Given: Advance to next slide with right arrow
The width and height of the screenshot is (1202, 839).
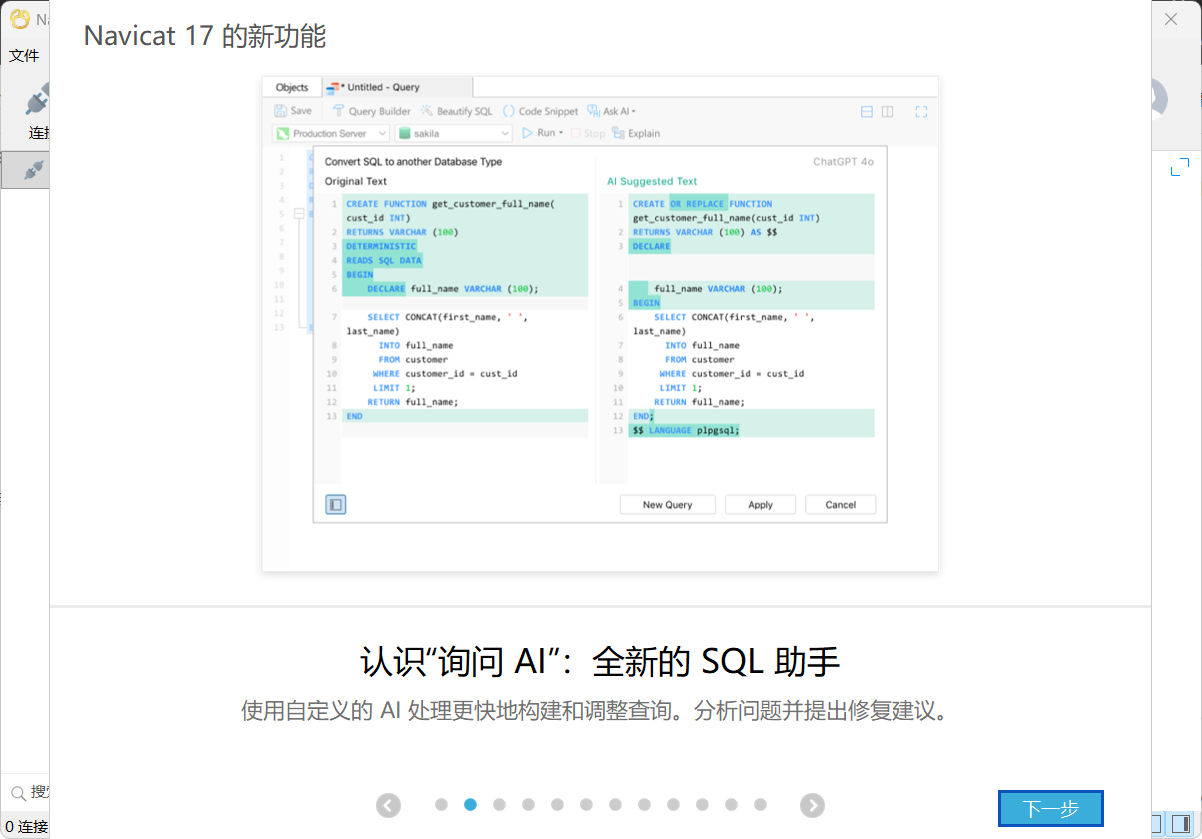Looking at the screenshot, I should tap(812, 805).
